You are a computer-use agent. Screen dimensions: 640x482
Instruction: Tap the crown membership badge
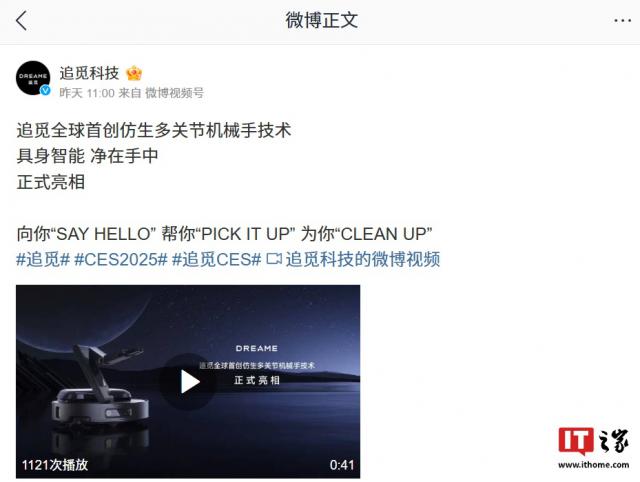pyautogui.click(x=134, y=73)
